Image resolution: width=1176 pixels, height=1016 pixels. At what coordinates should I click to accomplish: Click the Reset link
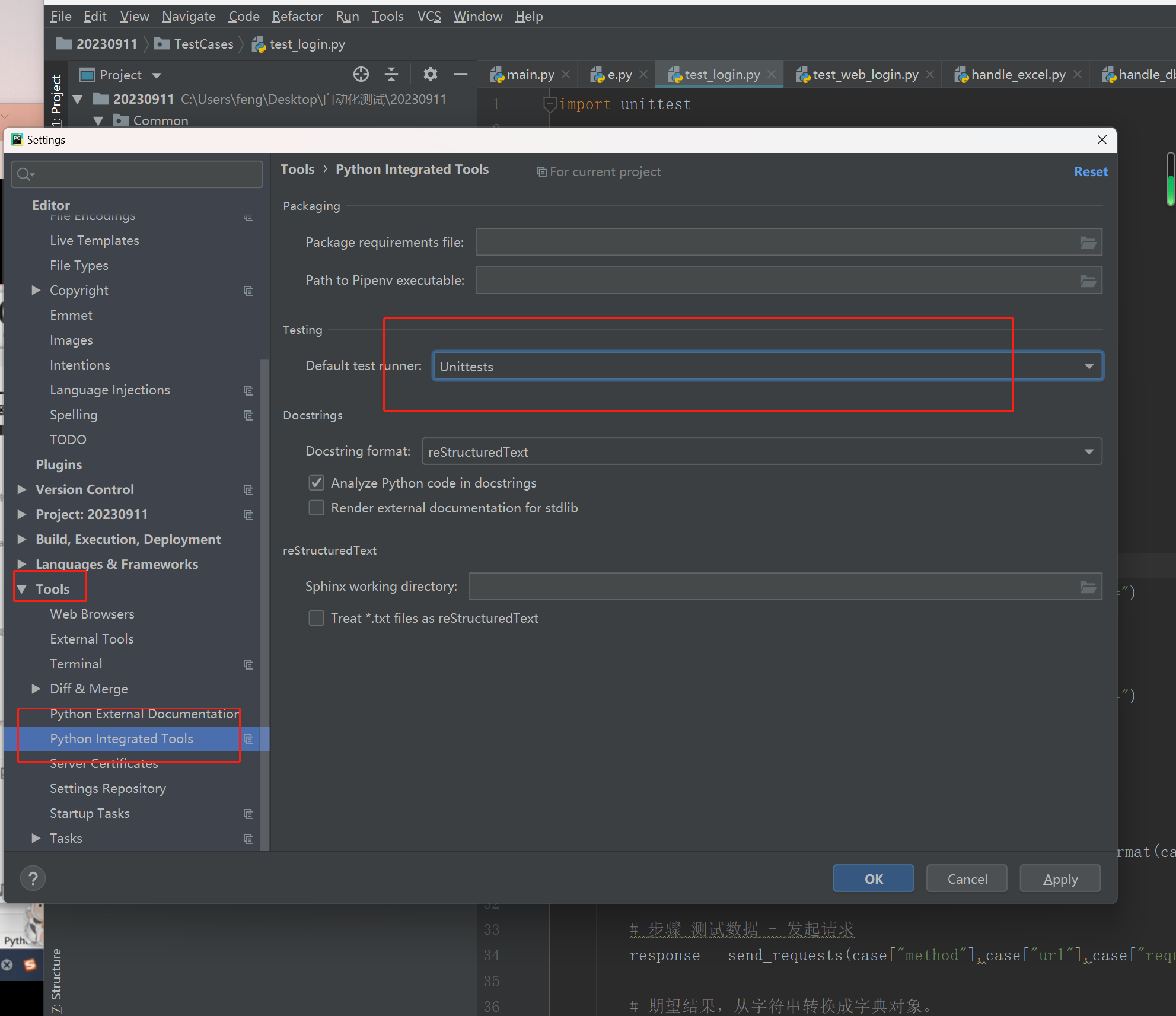click(1090, 171)
